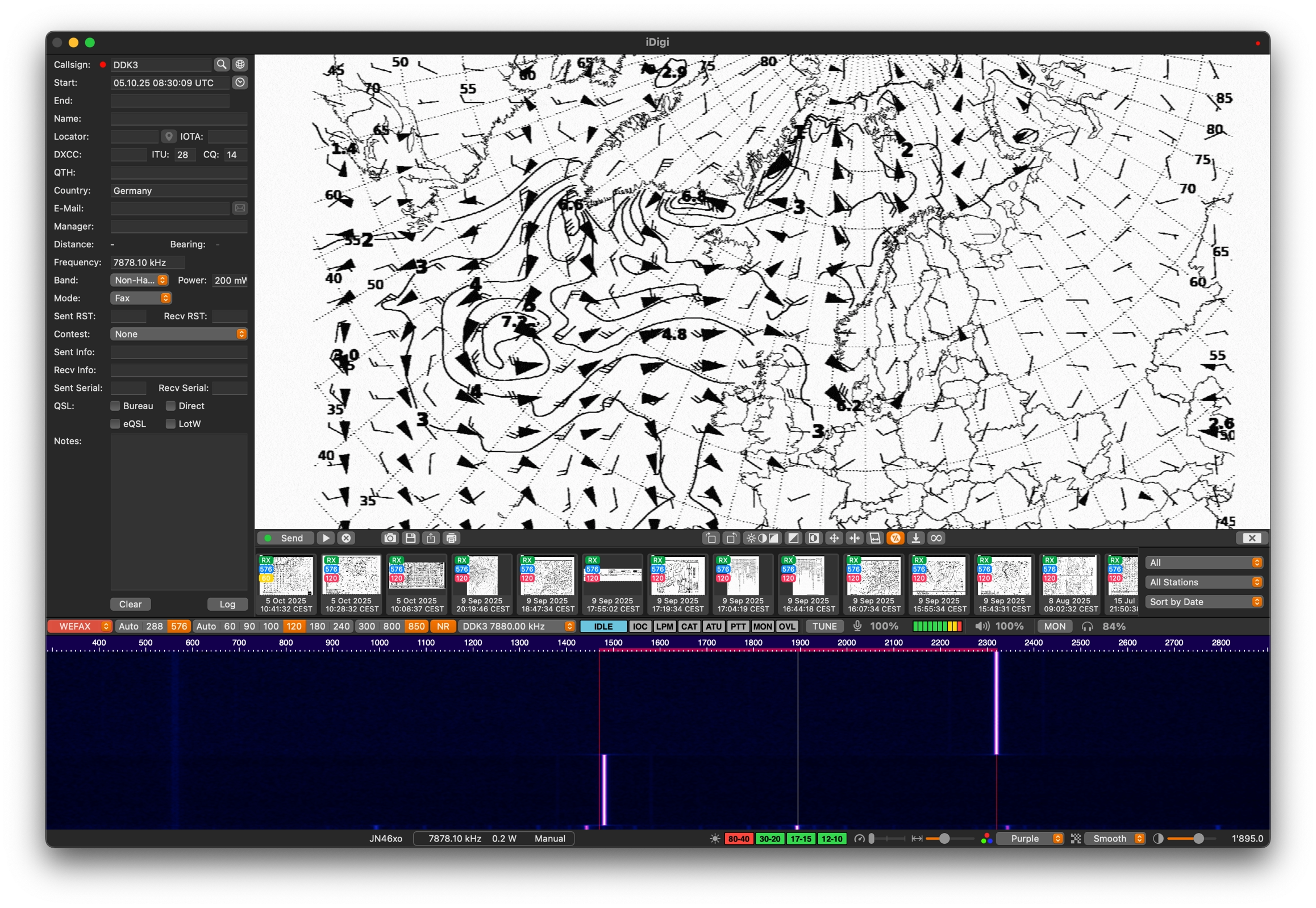1316x908 pixels.
Task: Select the 80-40 band button
Action: pos(739,839)
